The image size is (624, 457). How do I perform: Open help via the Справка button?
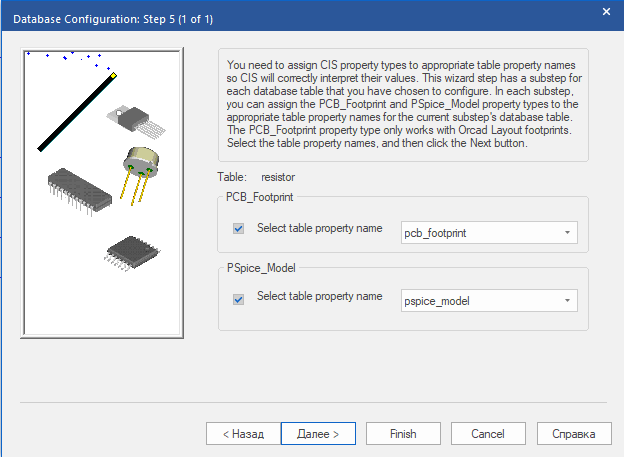573,434
